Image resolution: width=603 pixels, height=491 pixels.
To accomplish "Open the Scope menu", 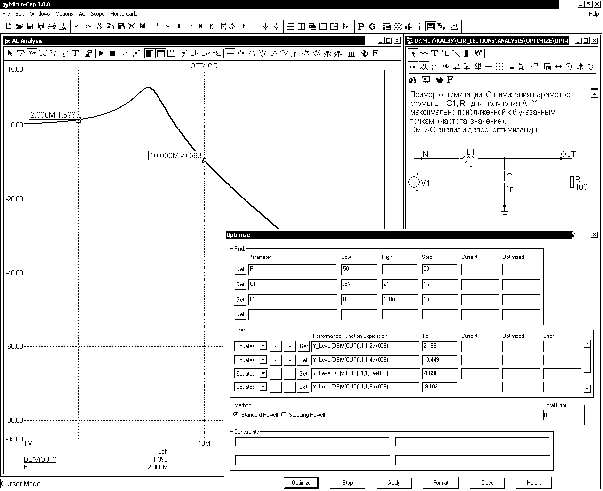I will pos(97,14).
